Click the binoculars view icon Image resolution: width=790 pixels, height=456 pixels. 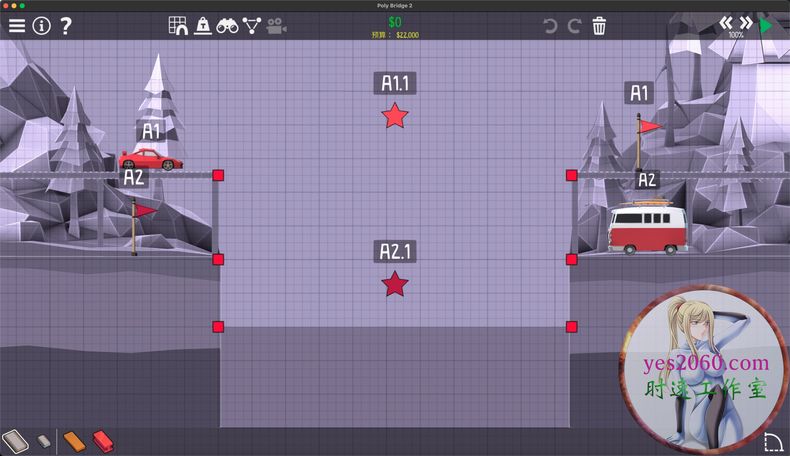click(x=228, y=26)
